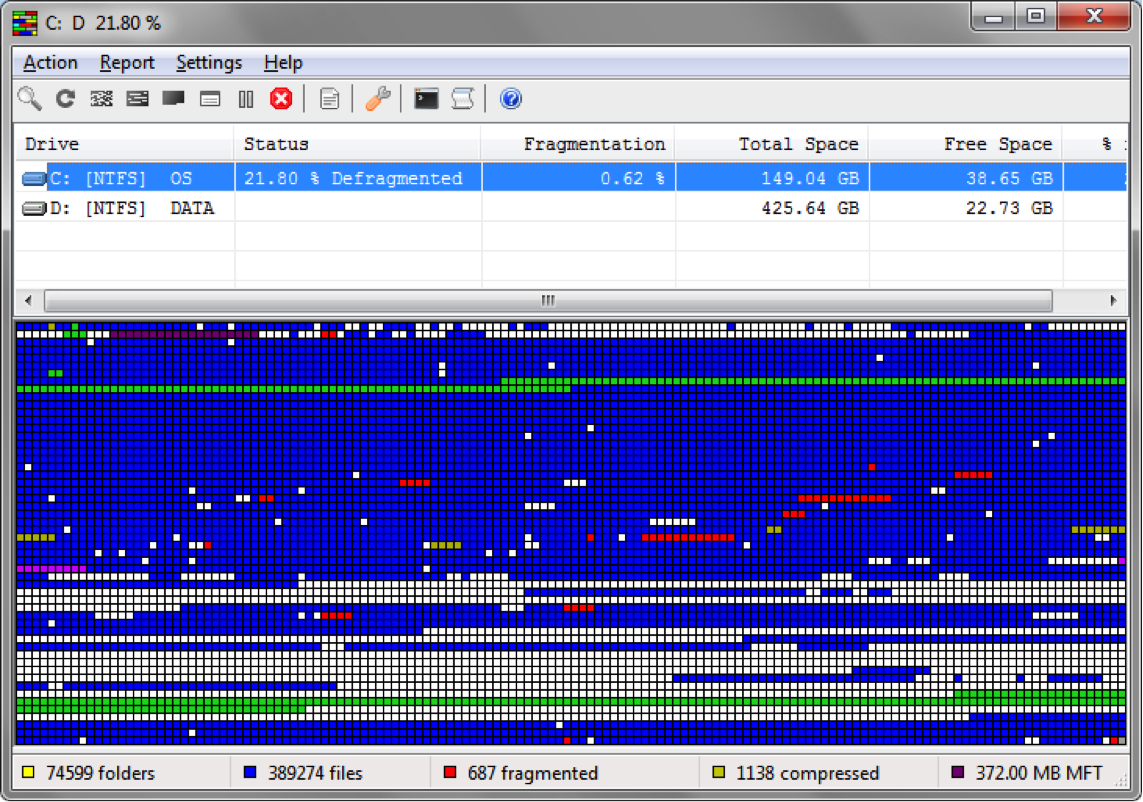Open the Report menu
The image size is (1143, 802).
click(127, 63)
